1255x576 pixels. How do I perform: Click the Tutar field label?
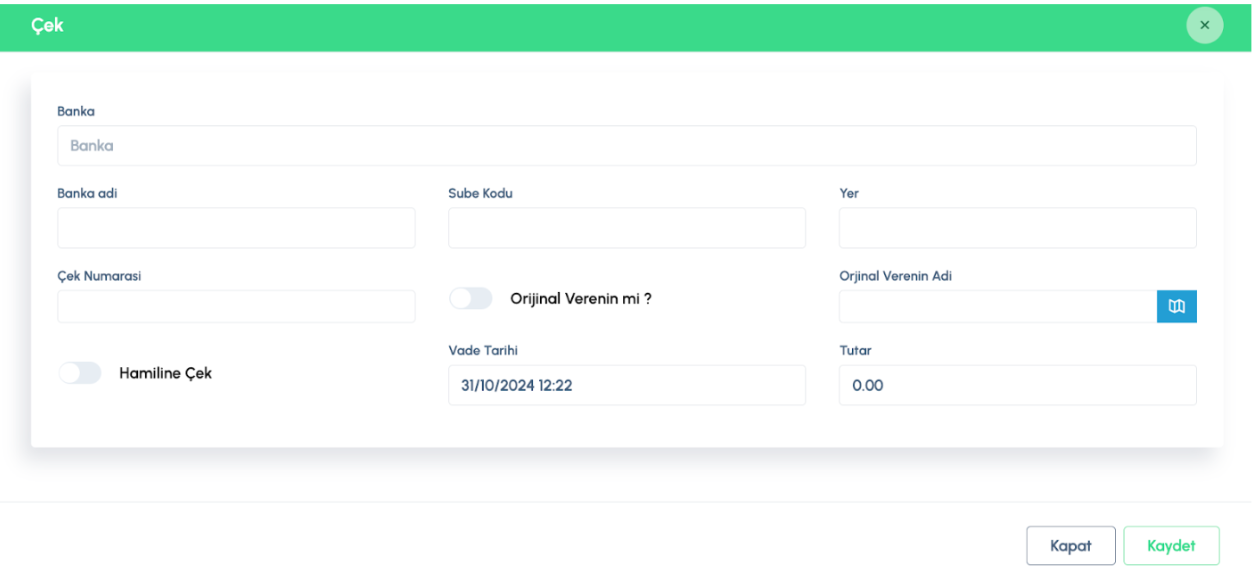click(855, 351)
